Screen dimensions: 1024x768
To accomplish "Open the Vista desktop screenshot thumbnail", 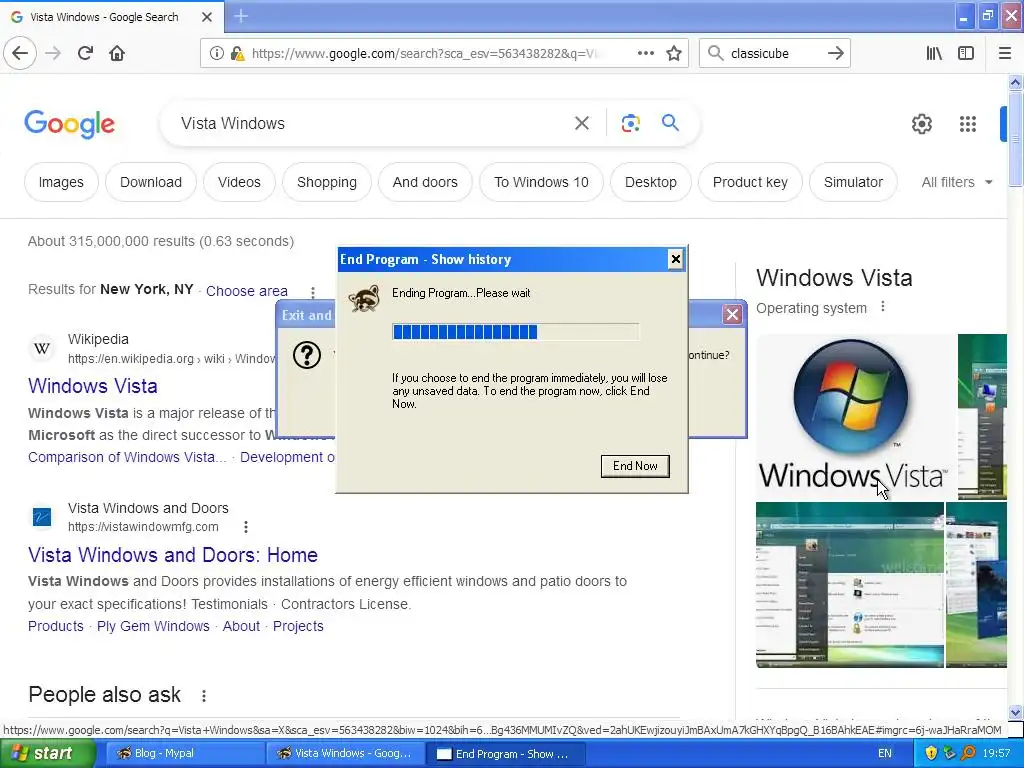I will click(850, 584).
